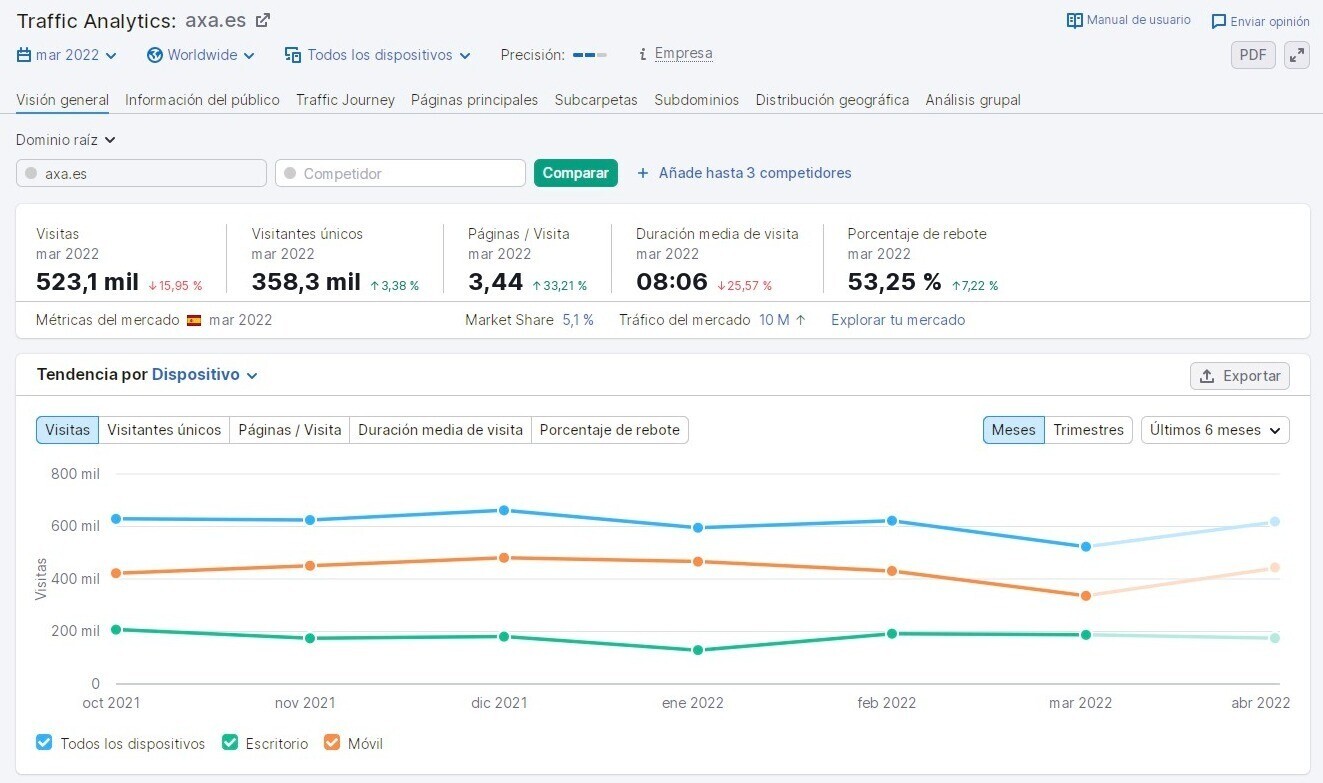
Task: Expand the Dominio raíz dropdown
Action: pyautogui.click(x=66, y=140)
